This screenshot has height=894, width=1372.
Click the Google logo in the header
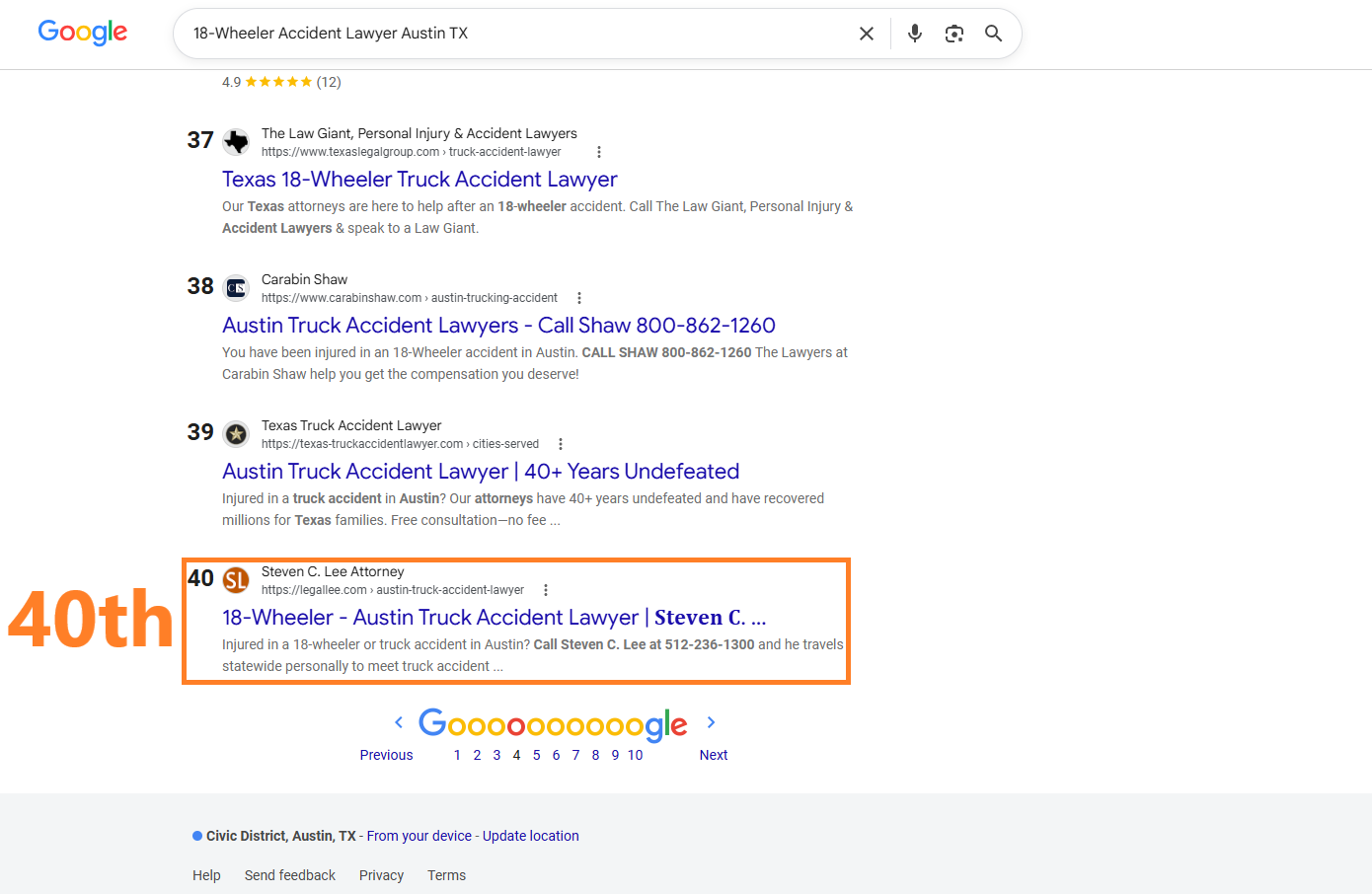point(83,33)
